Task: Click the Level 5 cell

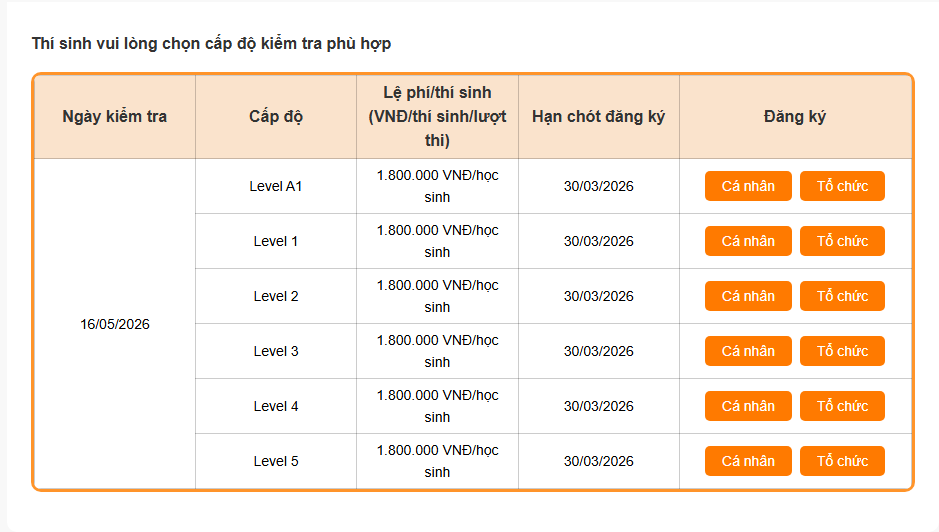Action: click(276, 461)
